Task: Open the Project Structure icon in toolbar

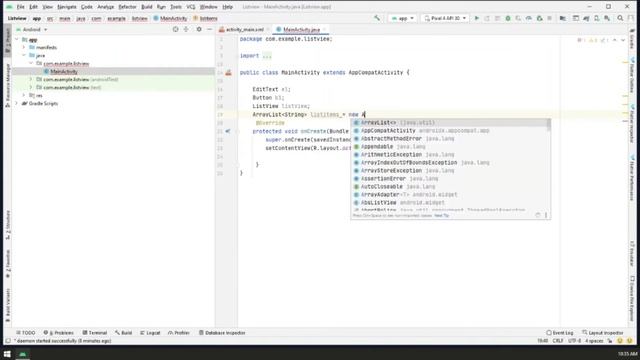Action: 562,18
